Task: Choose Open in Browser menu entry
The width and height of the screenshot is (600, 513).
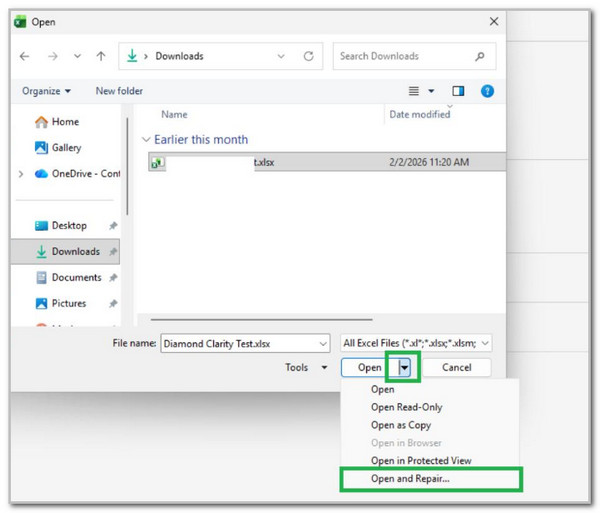Action: [x=406, y=443]
